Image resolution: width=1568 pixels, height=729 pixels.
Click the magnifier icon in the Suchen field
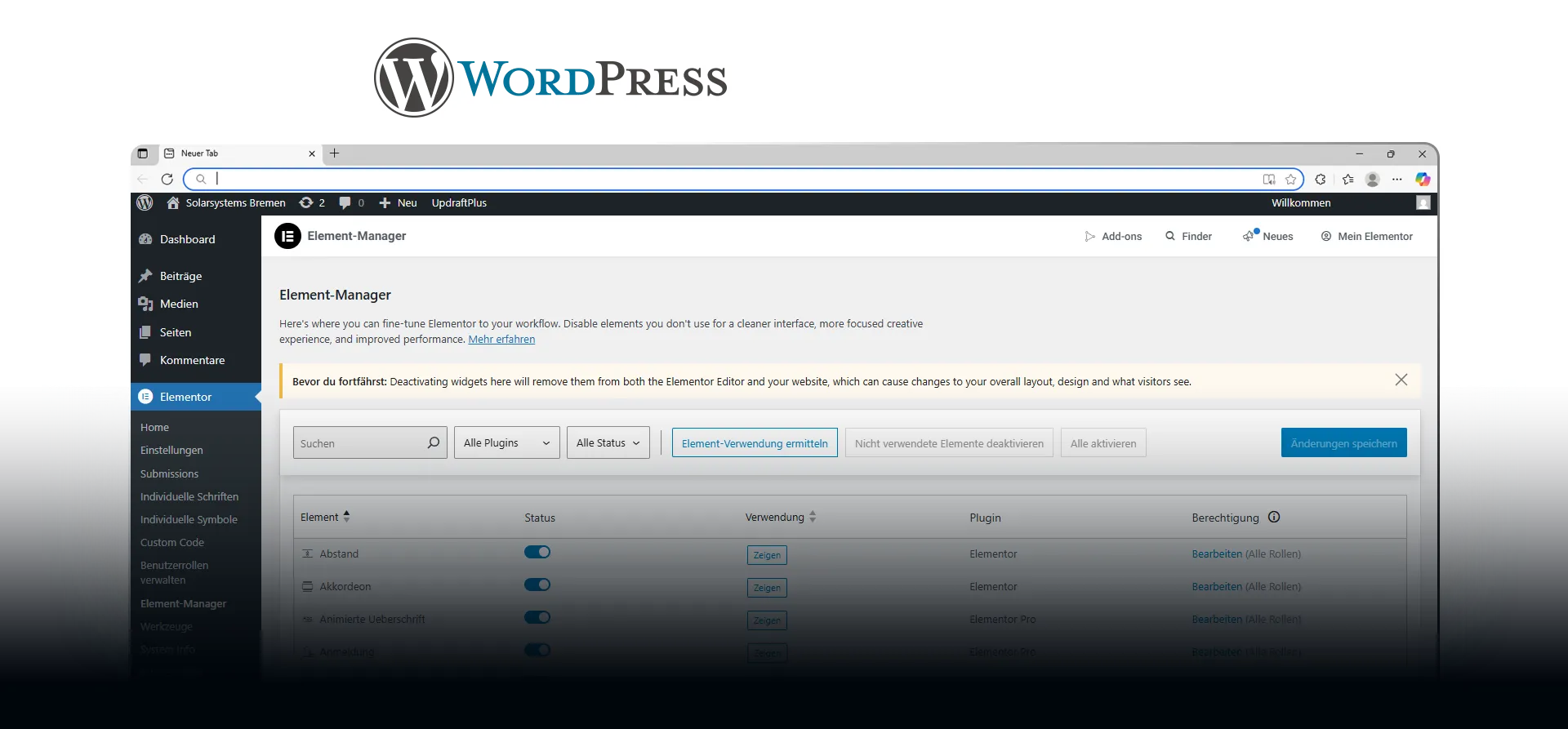point(433,442)
